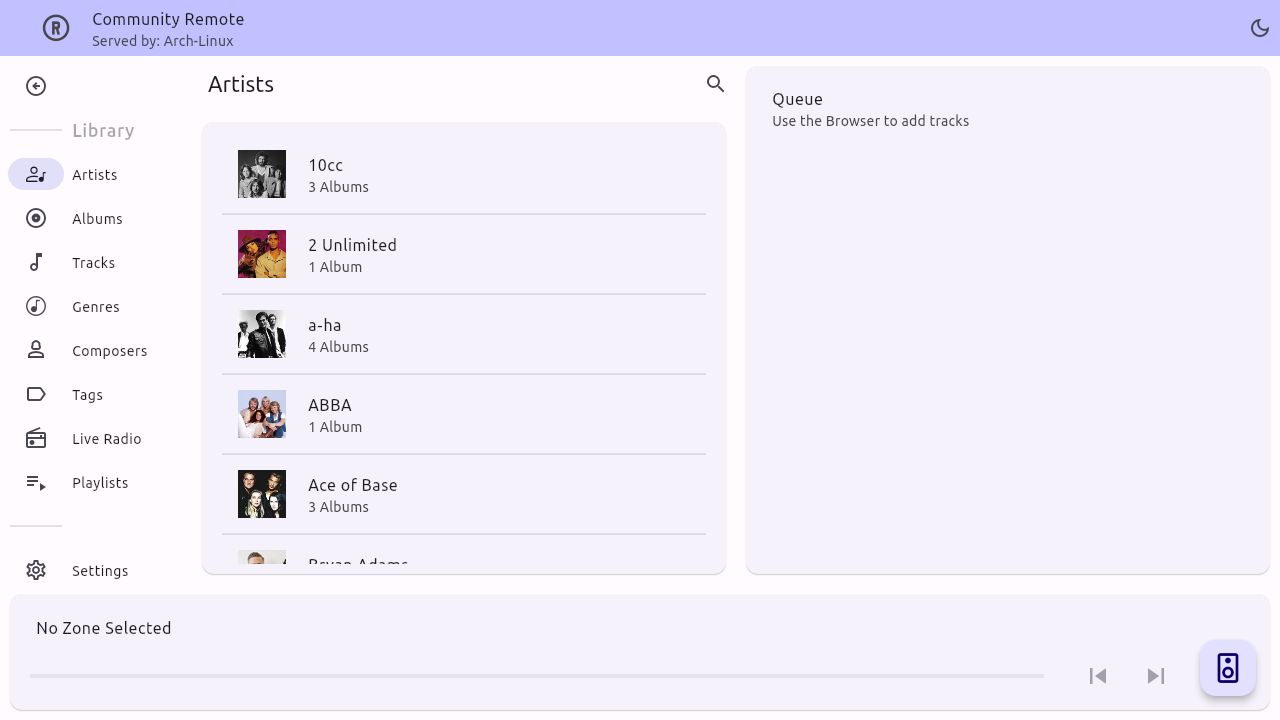Open the search in Artists view

pyautogui.click(x=715, y=84)
